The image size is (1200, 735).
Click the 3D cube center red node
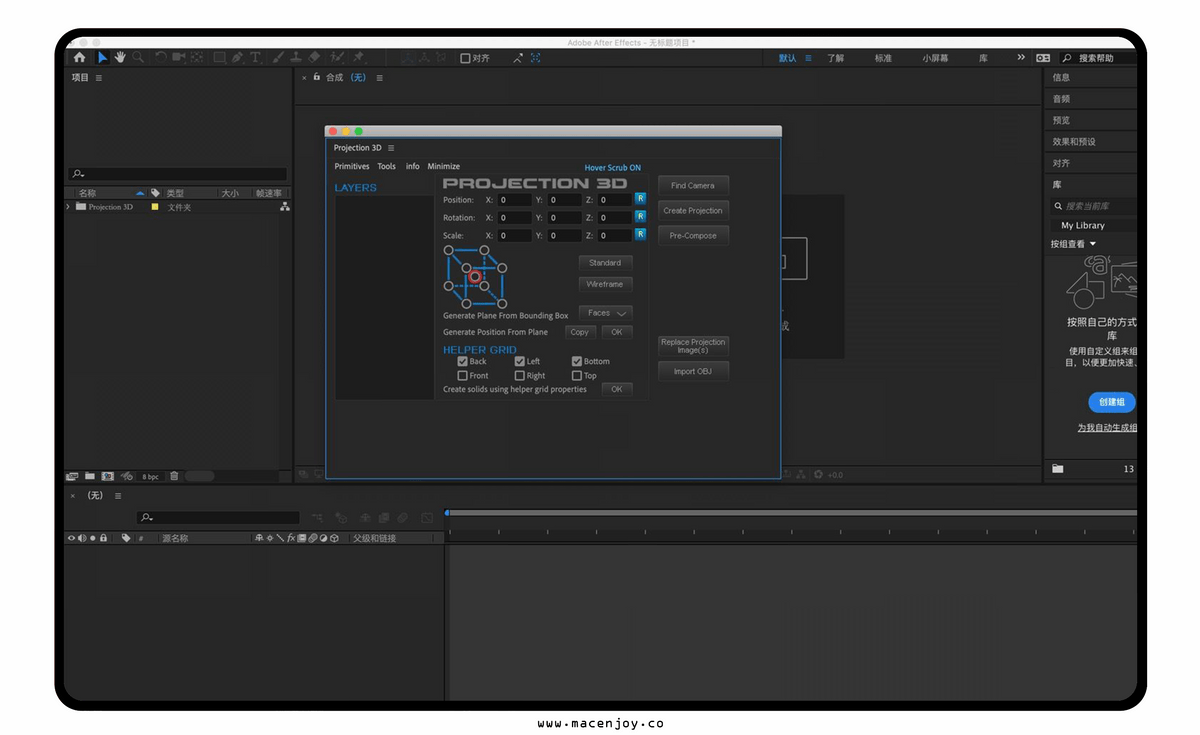[x=476, y=276]
